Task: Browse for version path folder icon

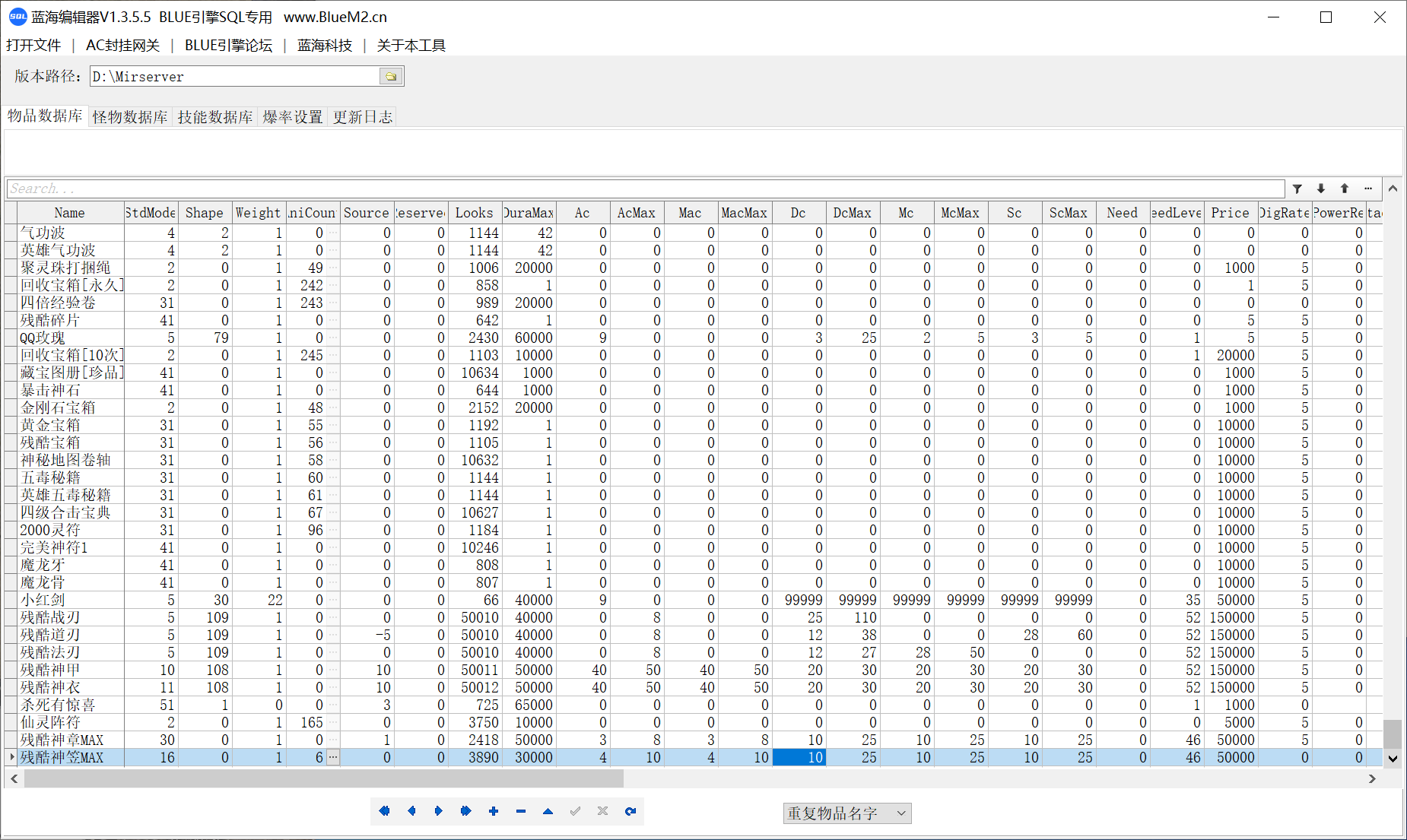Action: (391, 76)
